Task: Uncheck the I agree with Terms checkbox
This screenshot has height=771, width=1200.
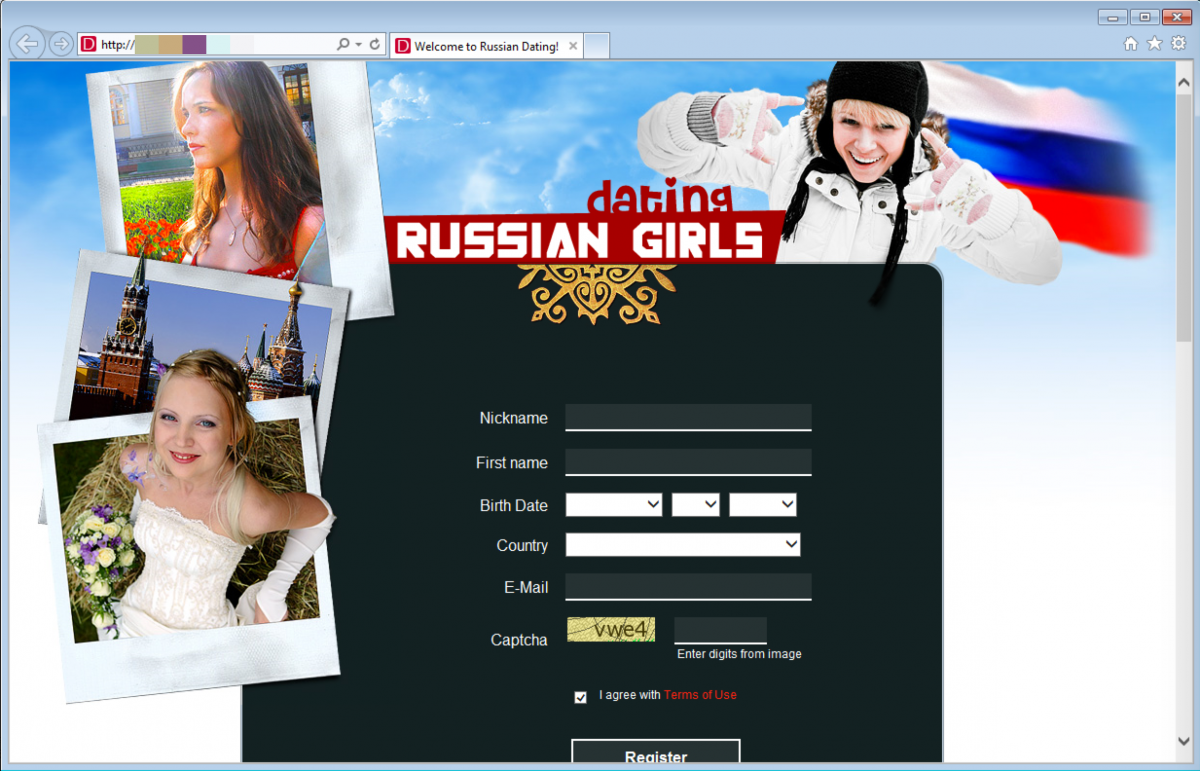Action: pyautogui.click(x=580, y=697)
